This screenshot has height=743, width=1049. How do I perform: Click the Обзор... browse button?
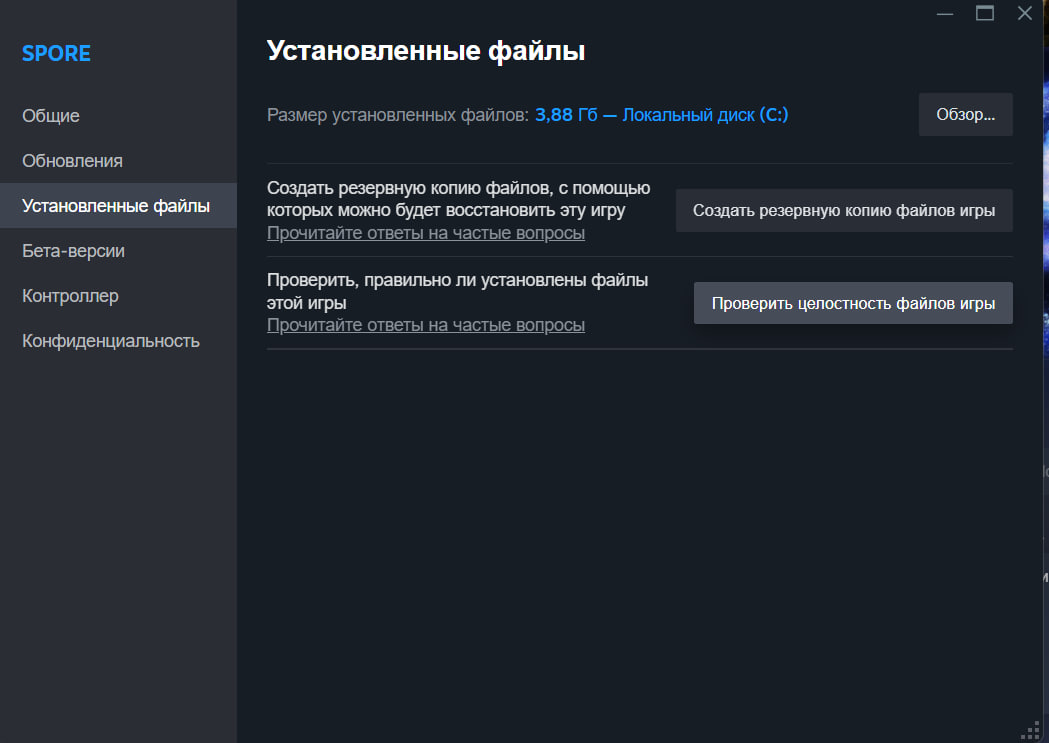(965, 114)
